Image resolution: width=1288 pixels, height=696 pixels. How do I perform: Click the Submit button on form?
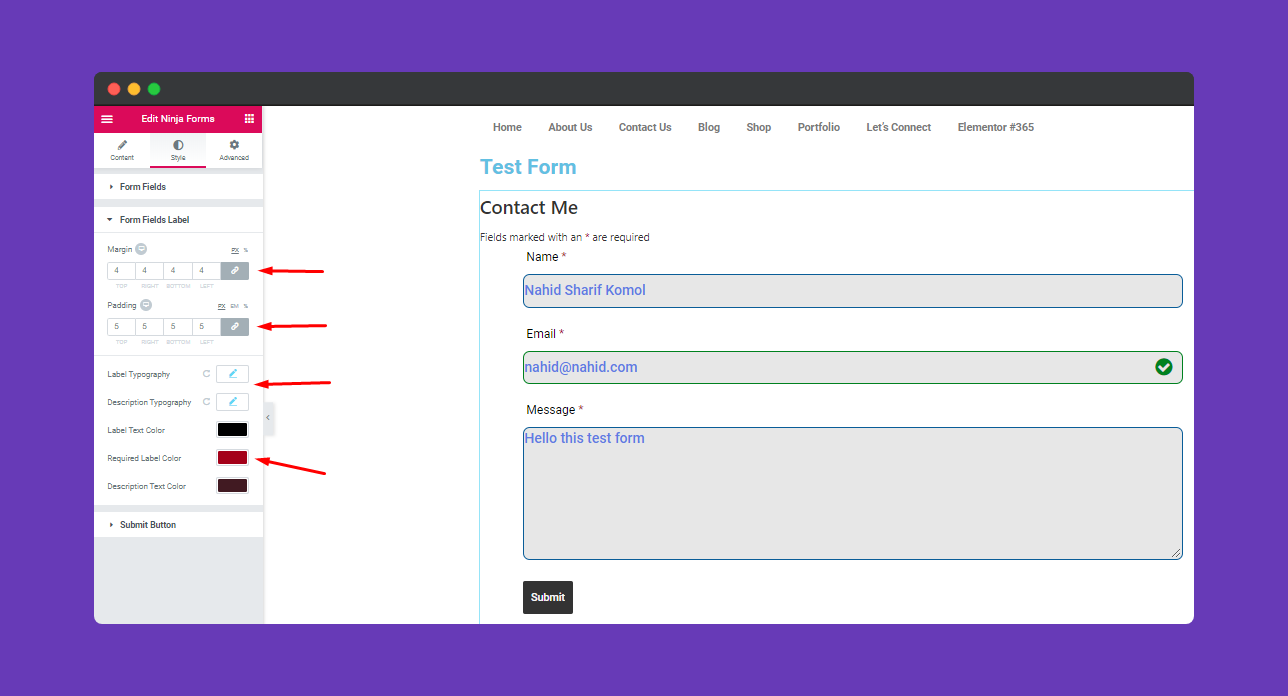click(548, 597)
